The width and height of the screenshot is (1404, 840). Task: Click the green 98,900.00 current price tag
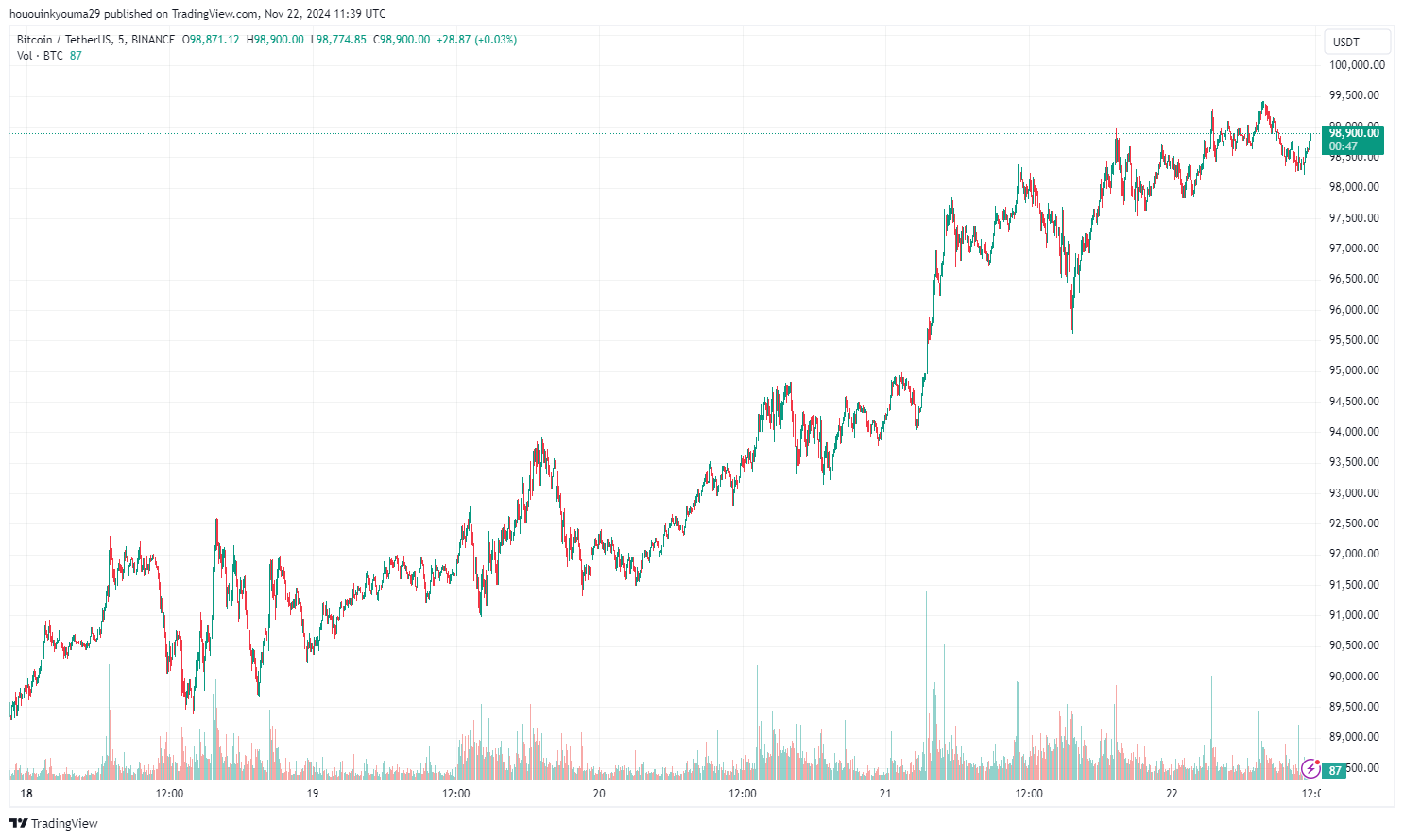click(x=1353, y=140)
